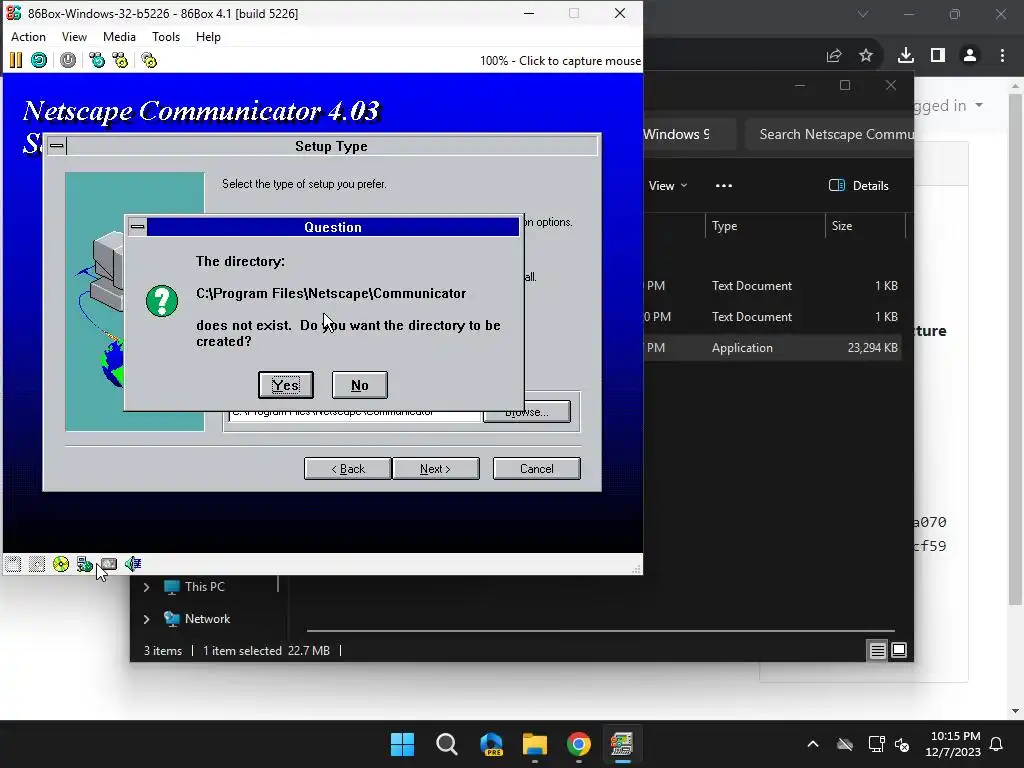Click Yes to create the directory
This screenshot has width=1024, height=768.
pyautogui.click(x=286, y=385)
